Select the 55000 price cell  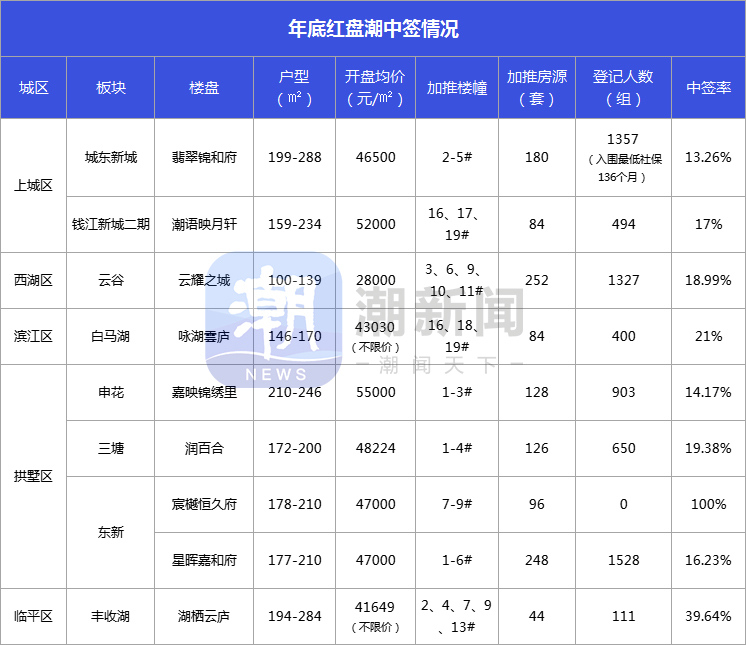pyautogui.click(x=375, y=392)
